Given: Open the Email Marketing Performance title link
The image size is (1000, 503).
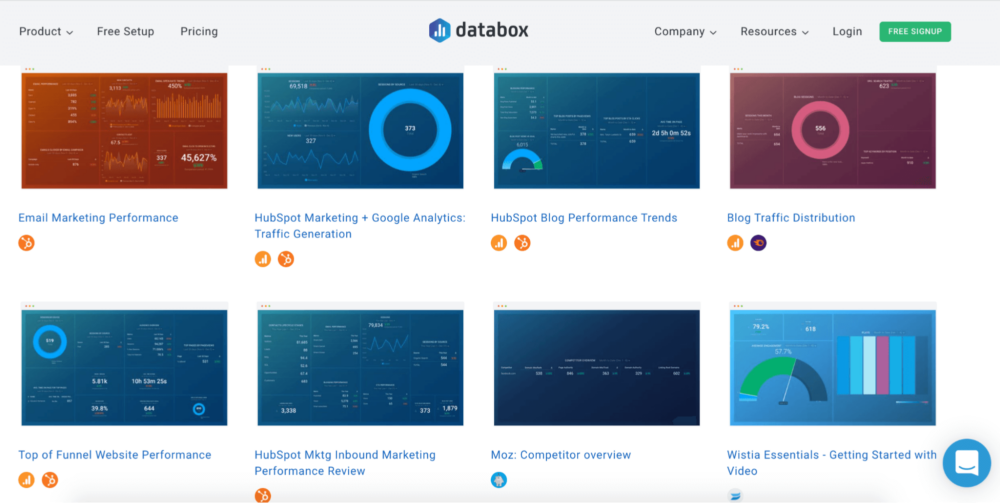Looking at the screenshot, I should tap(98, 218).
